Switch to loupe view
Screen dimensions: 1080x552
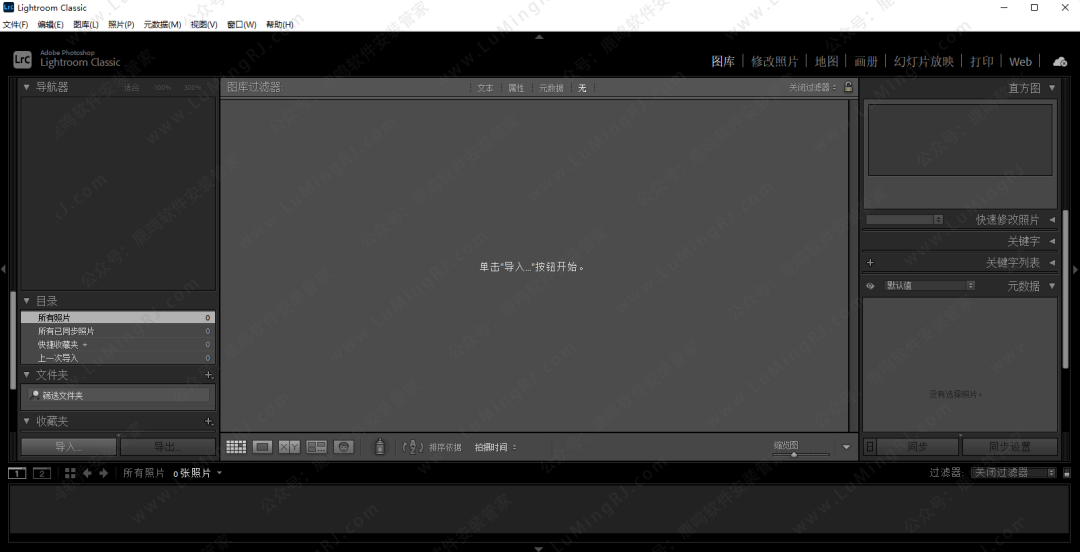point(262,447)
